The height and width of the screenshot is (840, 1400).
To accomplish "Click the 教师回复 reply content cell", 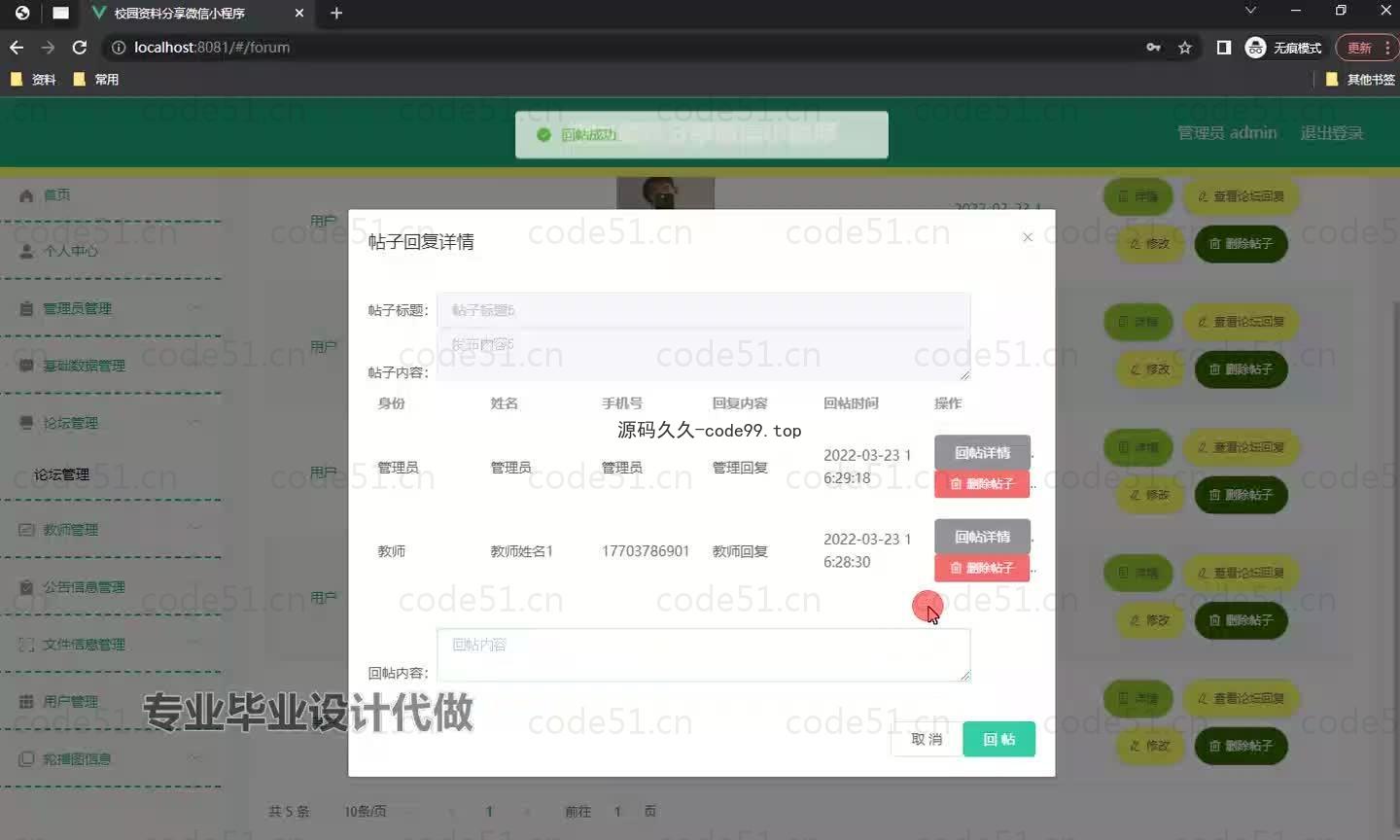I will [x=740, y=551].
